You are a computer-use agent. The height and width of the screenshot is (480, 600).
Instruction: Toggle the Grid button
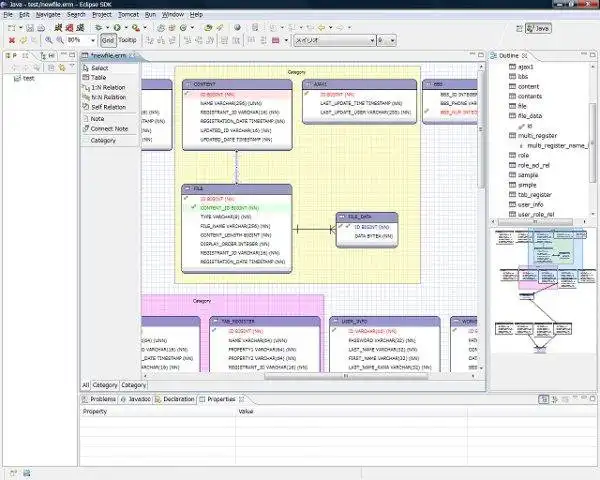tap(107, 41)
